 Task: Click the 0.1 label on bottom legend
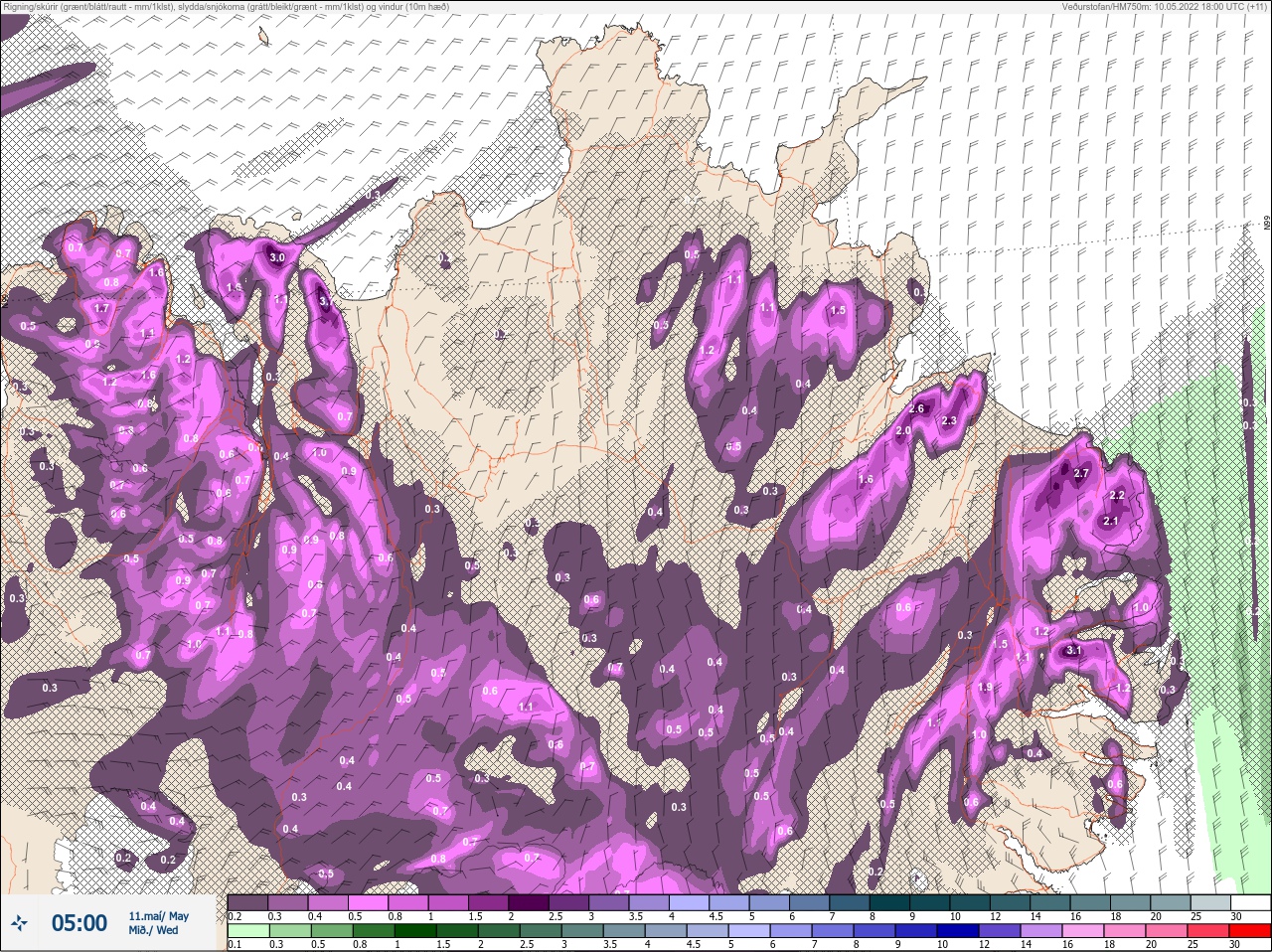235,945
